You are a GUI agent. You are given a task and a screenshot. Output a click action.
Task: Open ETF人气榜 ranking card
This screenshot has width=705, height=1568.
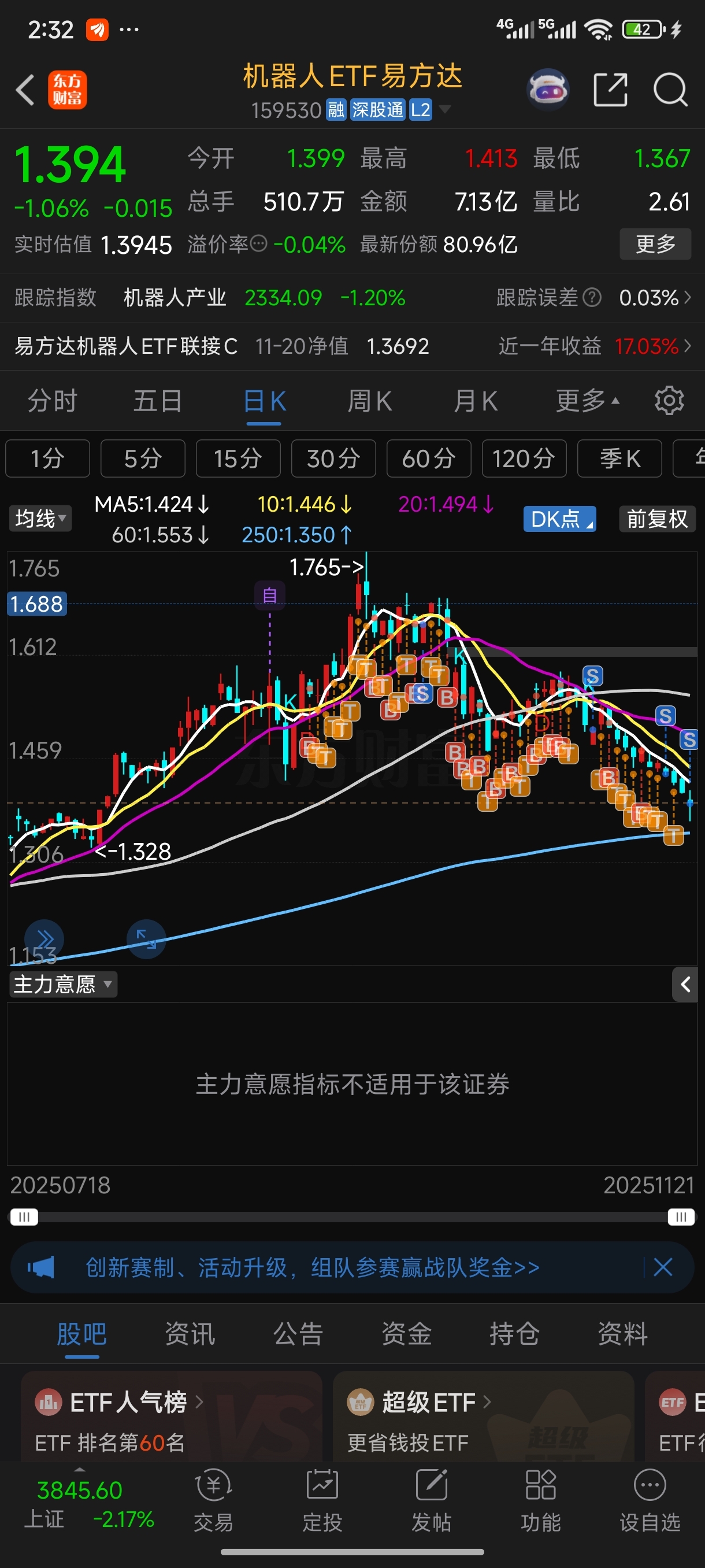point(172,1417)
